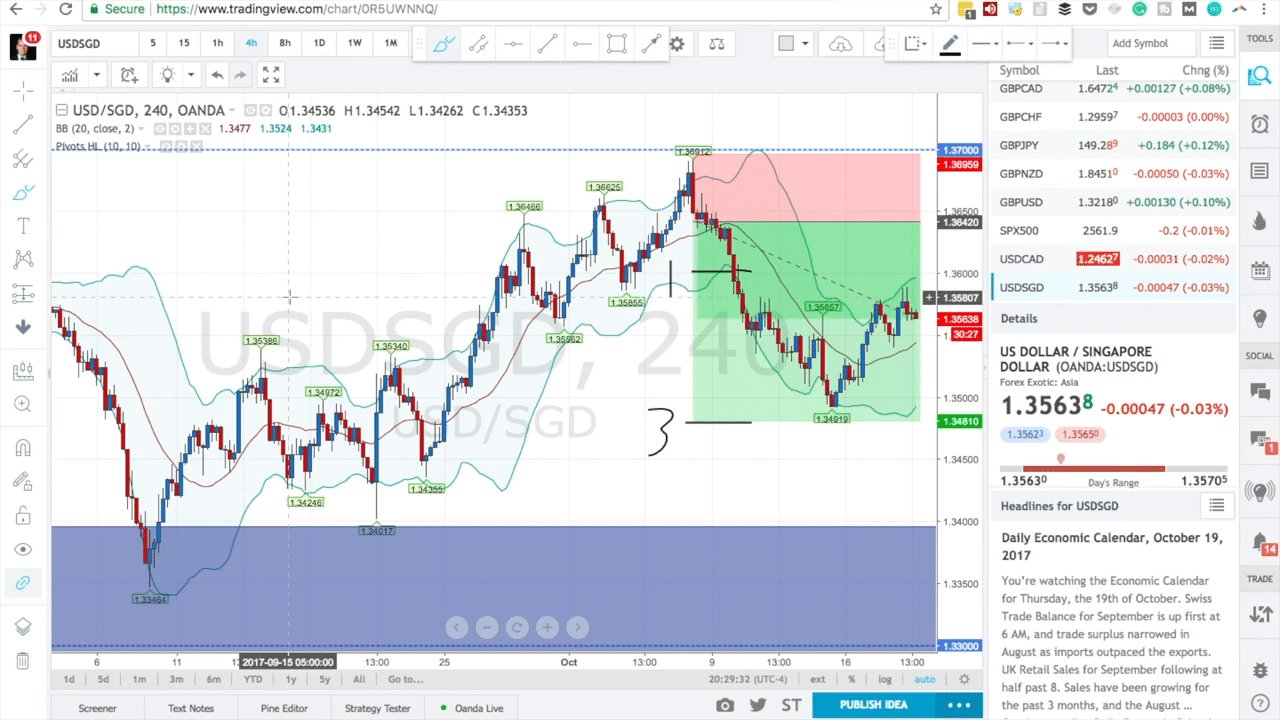
Task: Click the Undo arrow
Action: point(217,74)
